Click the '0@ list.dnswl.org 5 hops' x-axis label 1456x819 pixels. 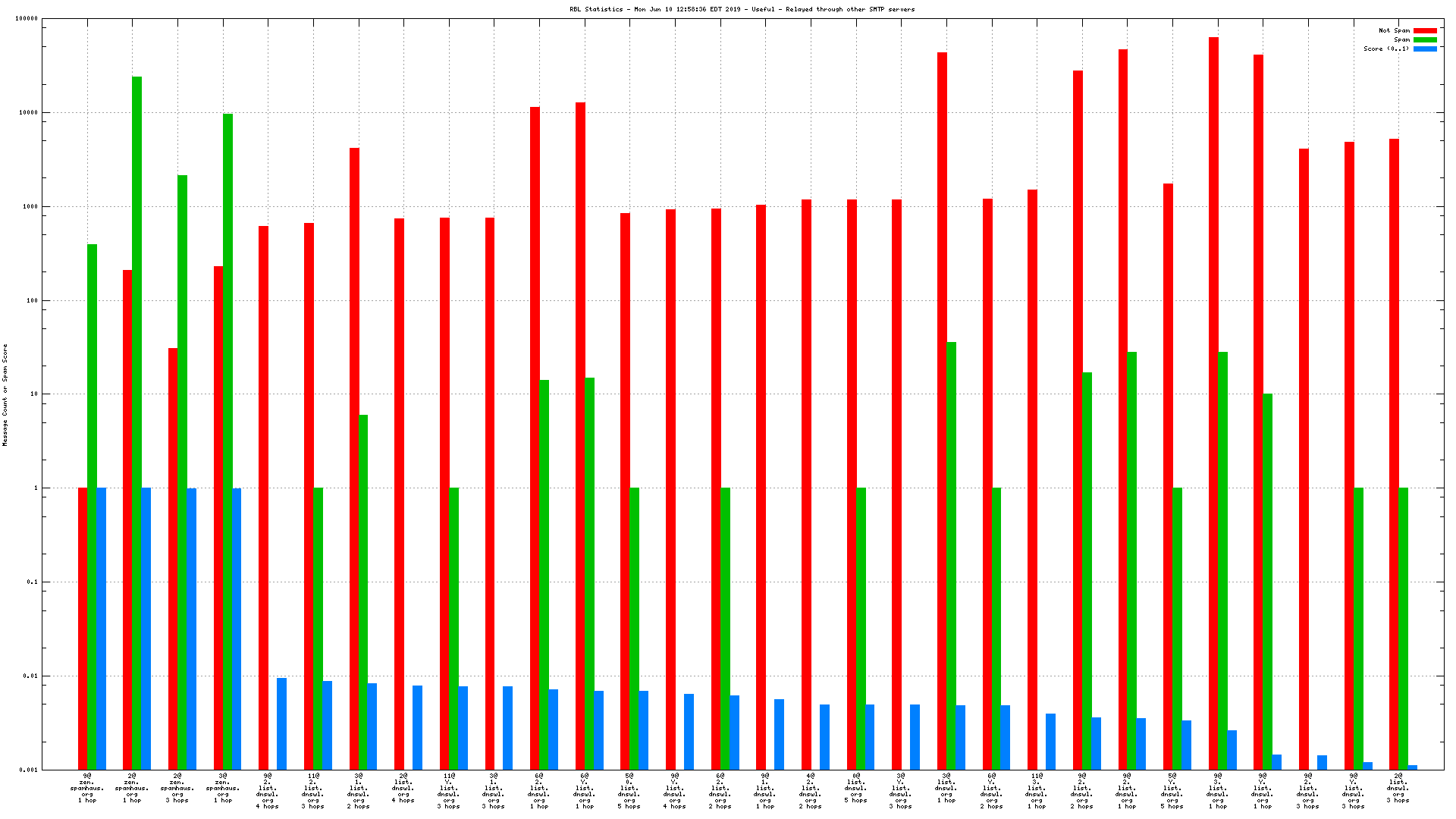point(855,788)
